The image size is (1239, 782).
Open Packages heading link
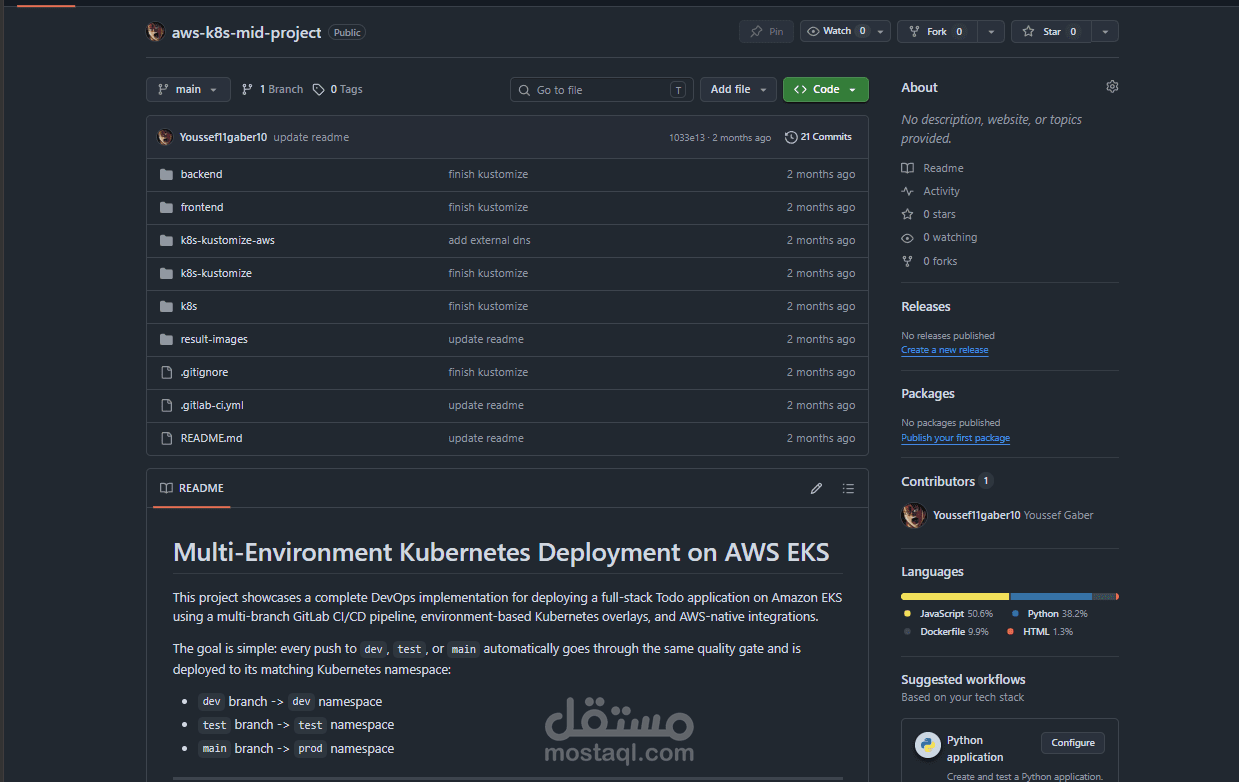(x=928, y=393)
